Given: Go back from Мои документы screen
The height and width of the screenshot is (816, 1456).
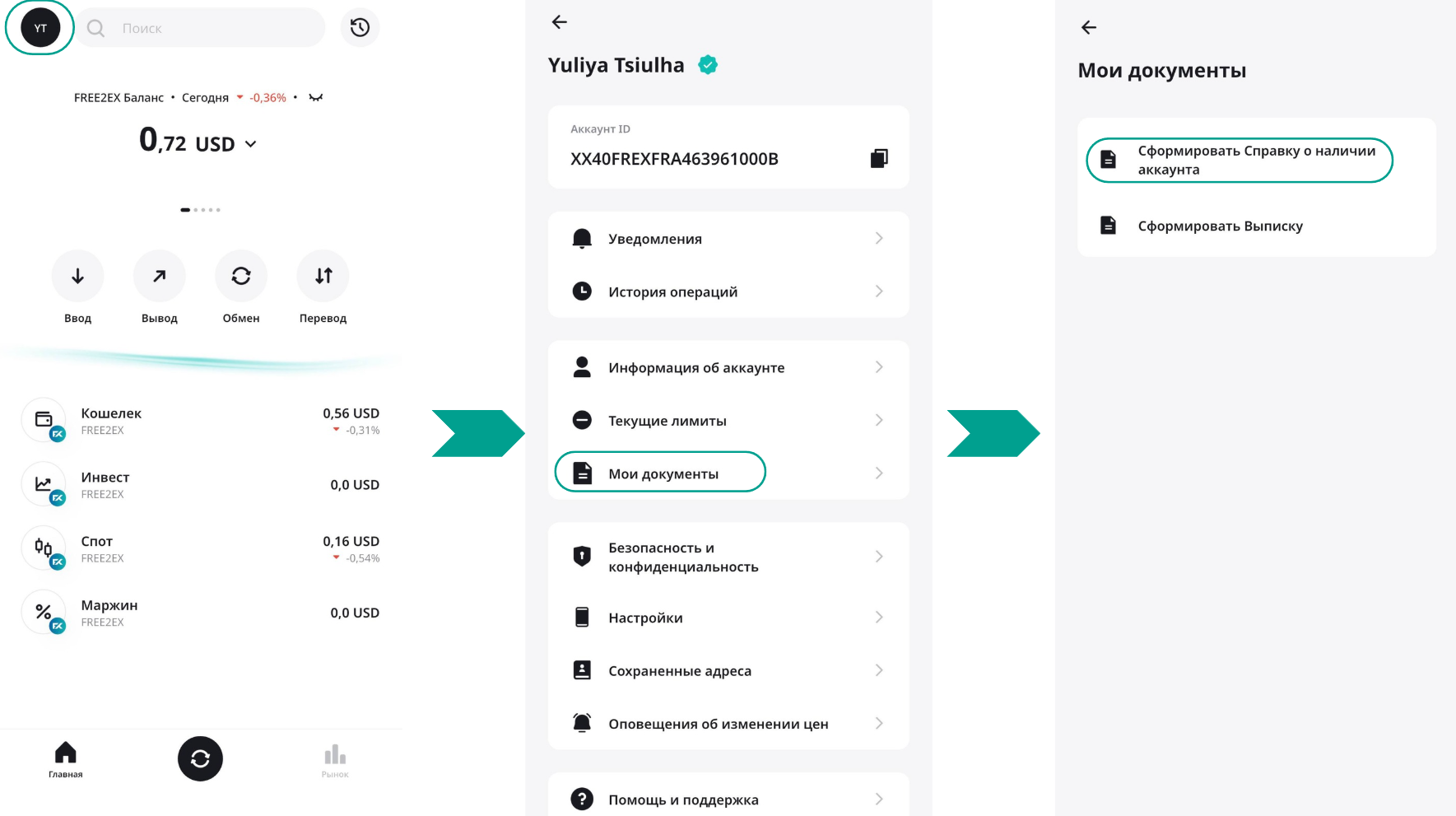Looking at the screenshot, I should 1089,28.
